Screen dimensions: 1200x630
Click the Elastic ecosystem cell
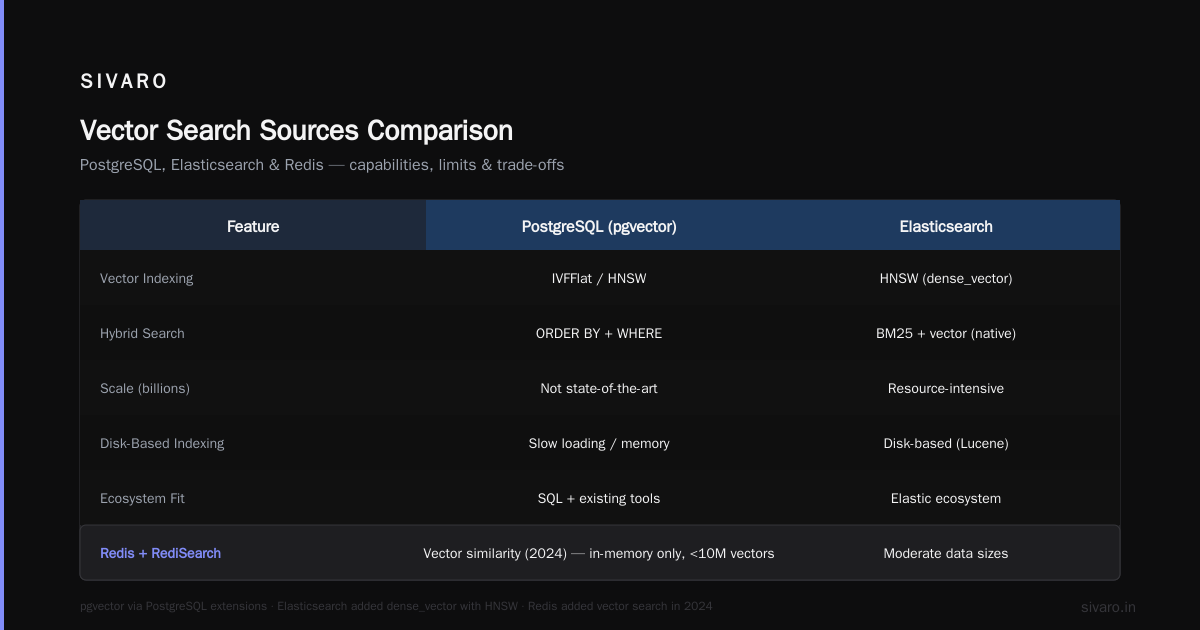(x=946, y=498)
